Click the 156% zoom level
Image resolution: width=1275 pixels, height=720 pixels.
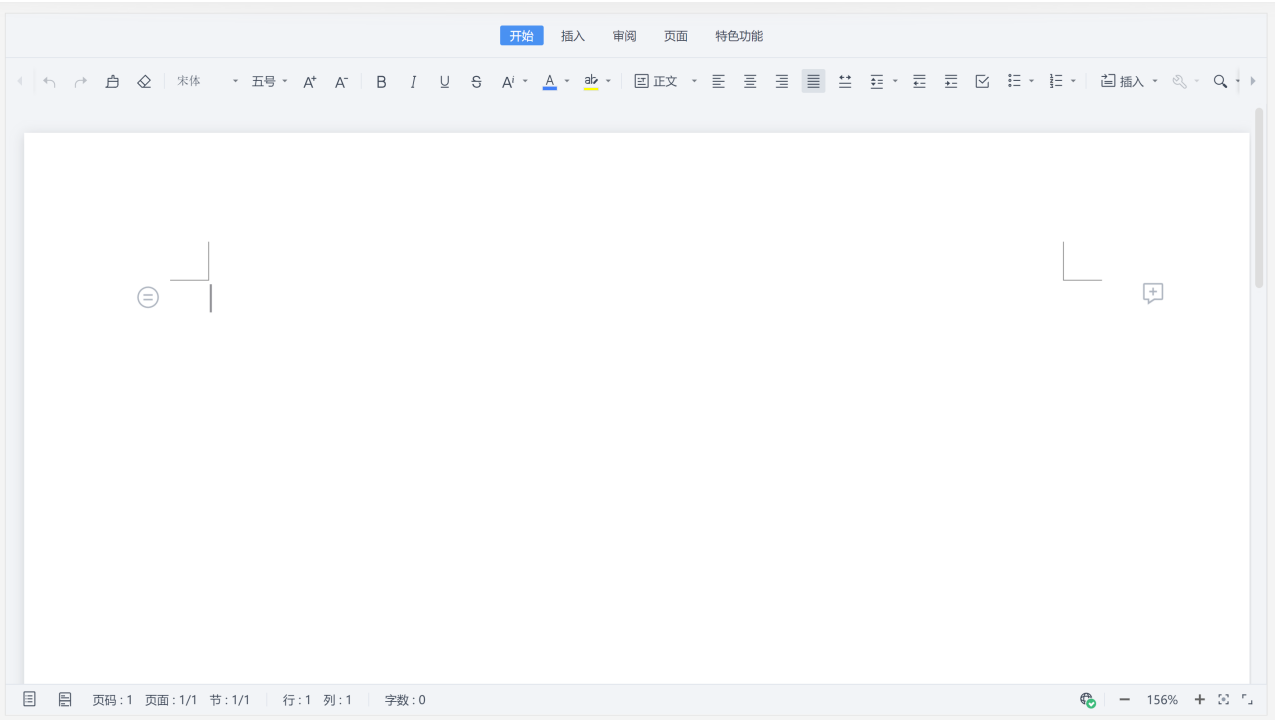tap(1162, 700)
